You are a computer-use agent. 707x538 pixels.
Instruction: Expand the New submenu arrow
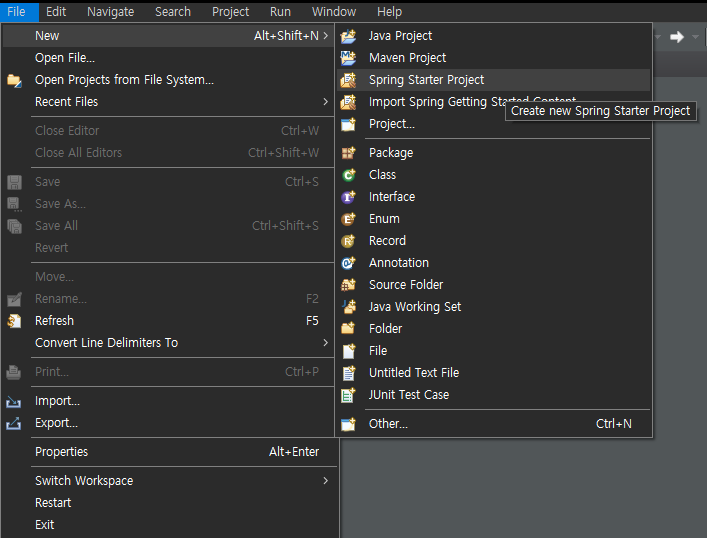tap(326, 36)
